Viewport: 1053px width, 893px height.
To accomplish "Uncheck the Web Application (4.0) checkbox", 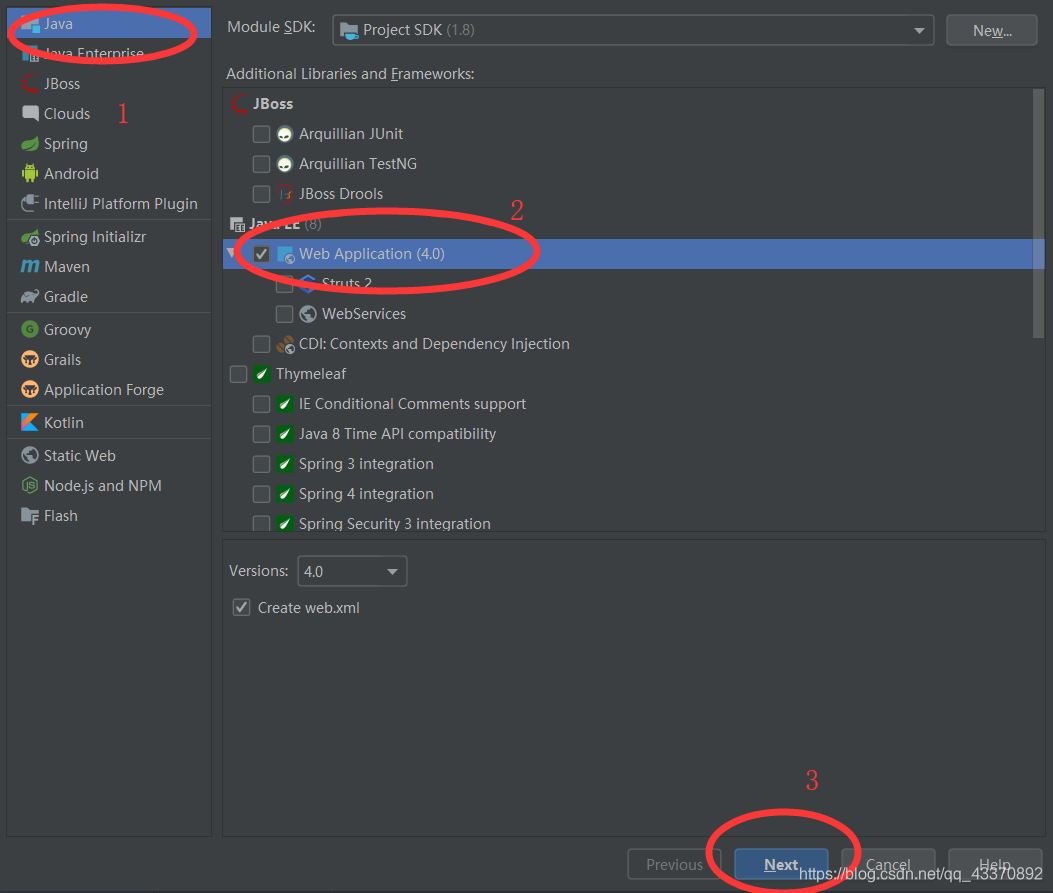I will click(x=261, y=254).
